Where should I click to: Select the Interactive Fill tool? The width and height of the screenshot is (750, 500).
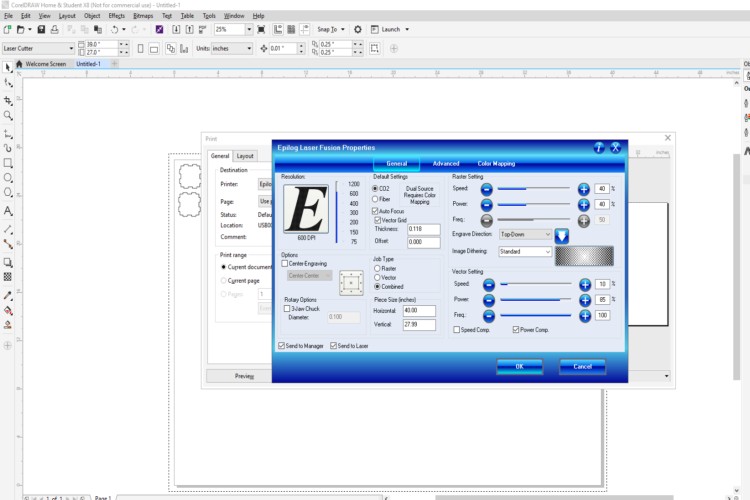coord(8,311)
